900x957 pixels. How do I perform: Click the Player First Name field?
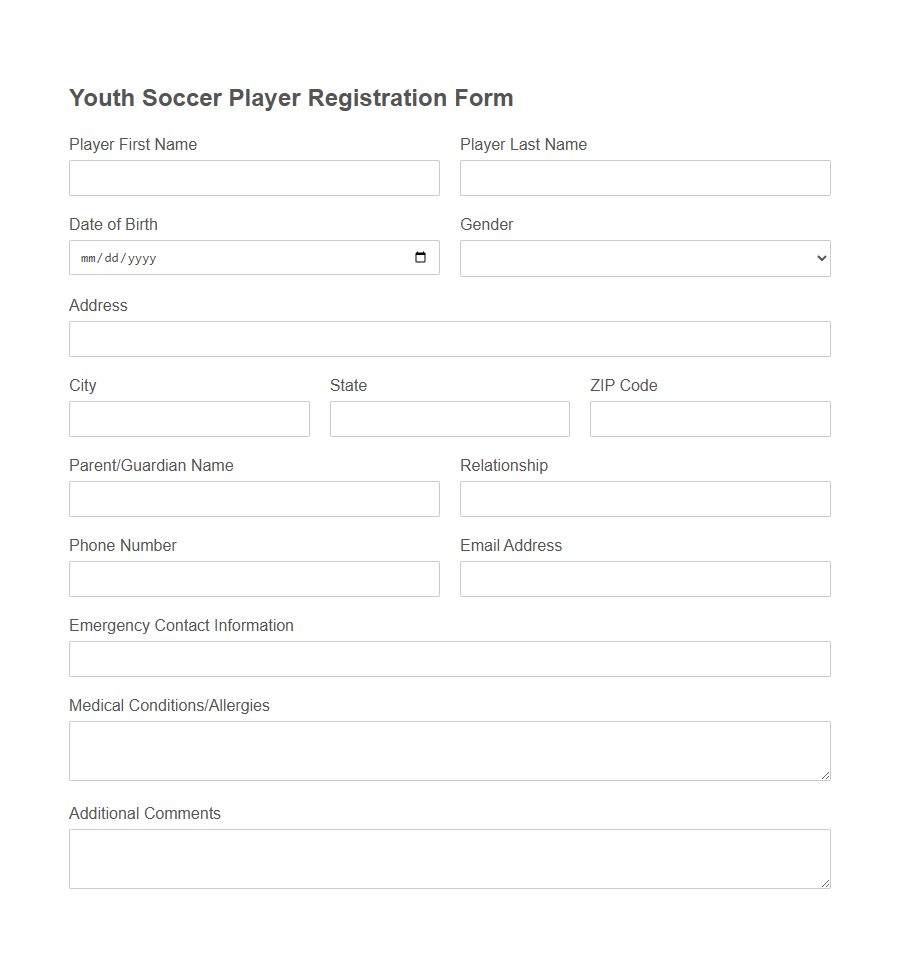(x=254, y=178)
